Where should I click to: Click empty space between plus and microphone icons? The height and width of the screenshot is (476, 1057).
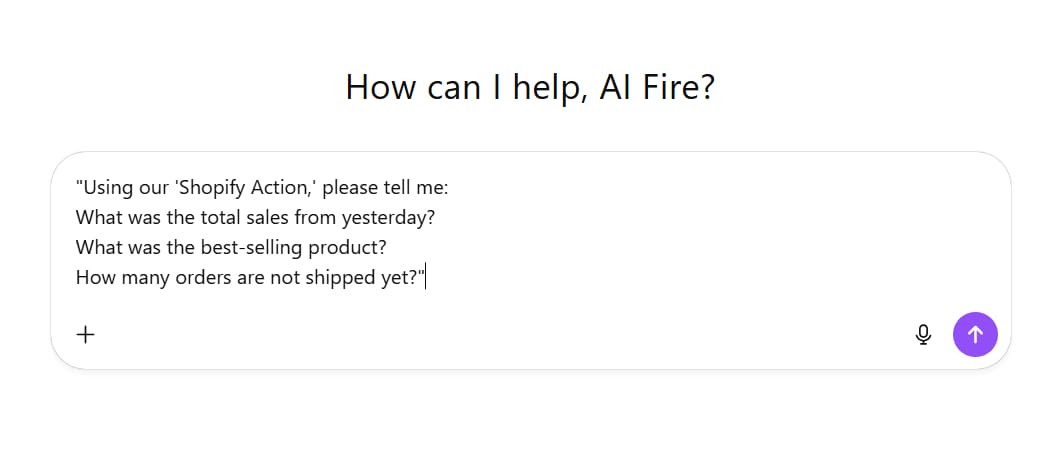500,335
